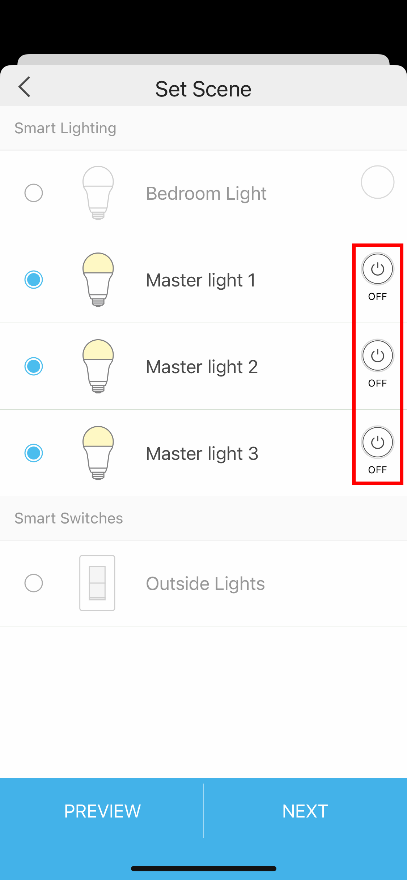Tap the Outside Lights label

(x=205, y=584)
